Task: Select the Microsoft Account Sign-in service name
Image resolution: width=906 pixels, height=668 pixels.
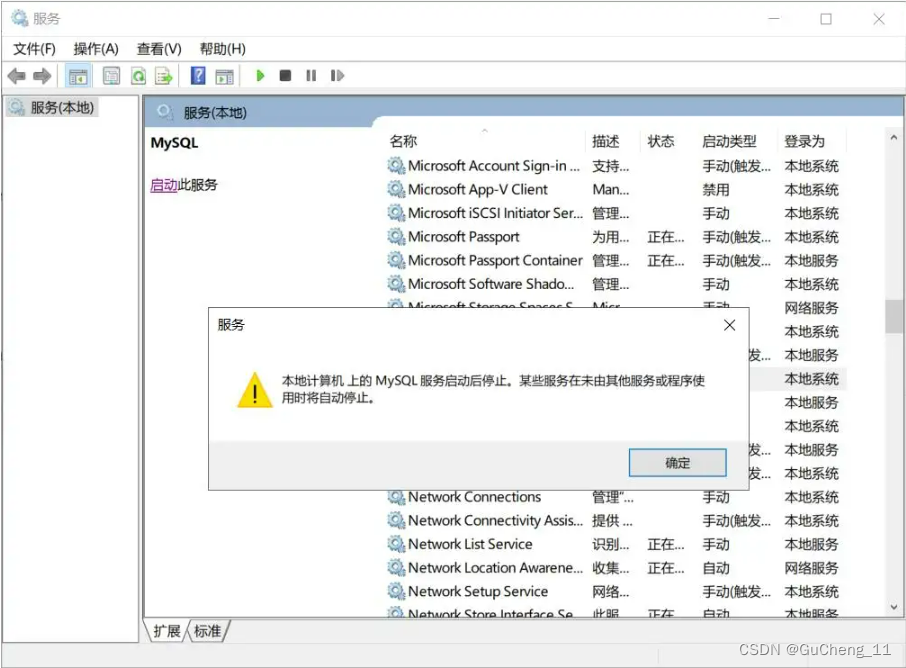Action: [494, 166]
